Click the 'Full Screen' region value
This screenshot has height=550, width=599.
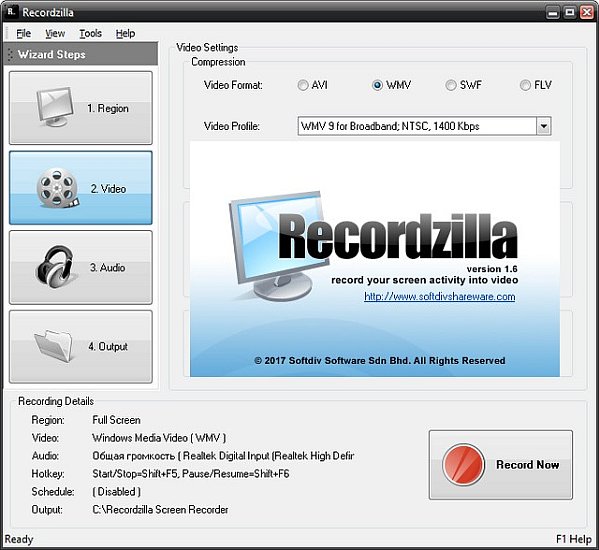(116, 420)
